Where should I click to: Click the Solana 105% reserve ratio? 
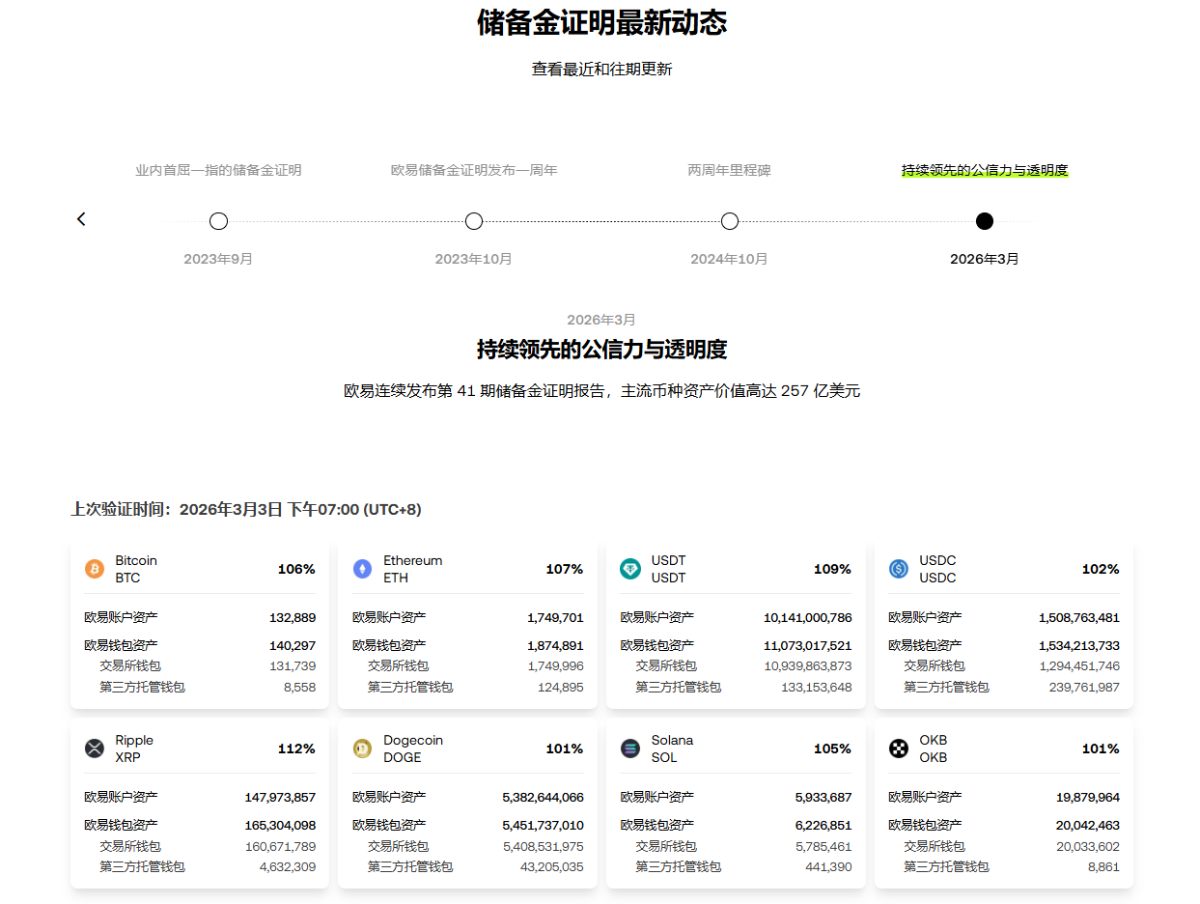832,749
